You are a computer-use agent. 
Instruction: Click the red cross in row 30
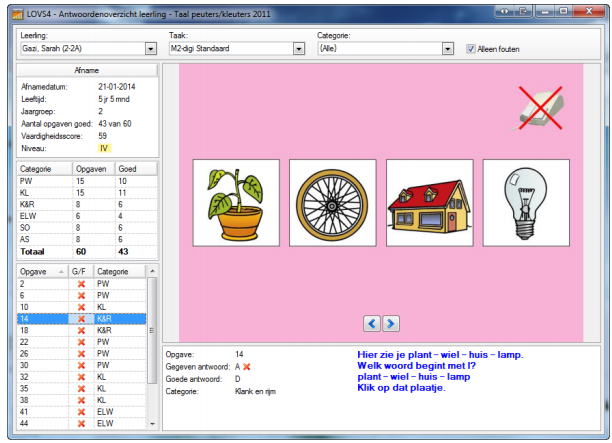[81, 365]
